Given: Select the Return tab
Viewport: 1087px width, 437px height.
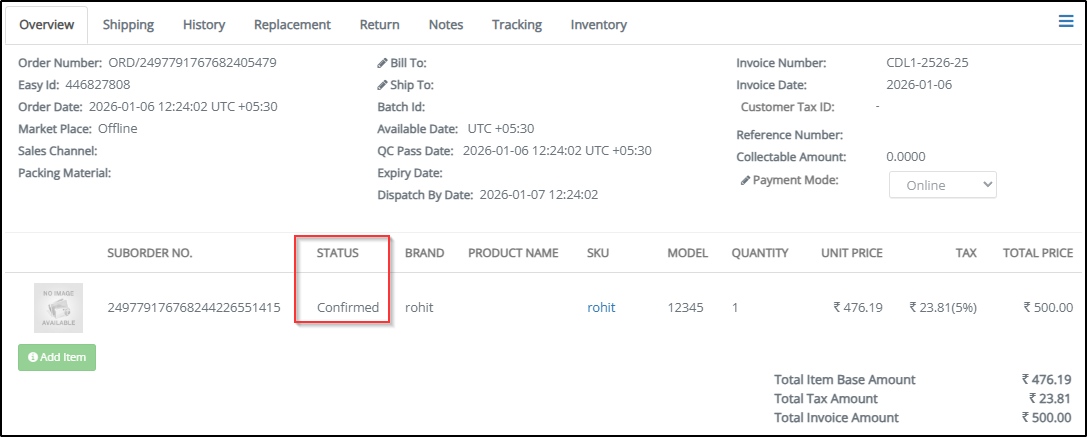Looking at the screenshot, I should point(379,24).
